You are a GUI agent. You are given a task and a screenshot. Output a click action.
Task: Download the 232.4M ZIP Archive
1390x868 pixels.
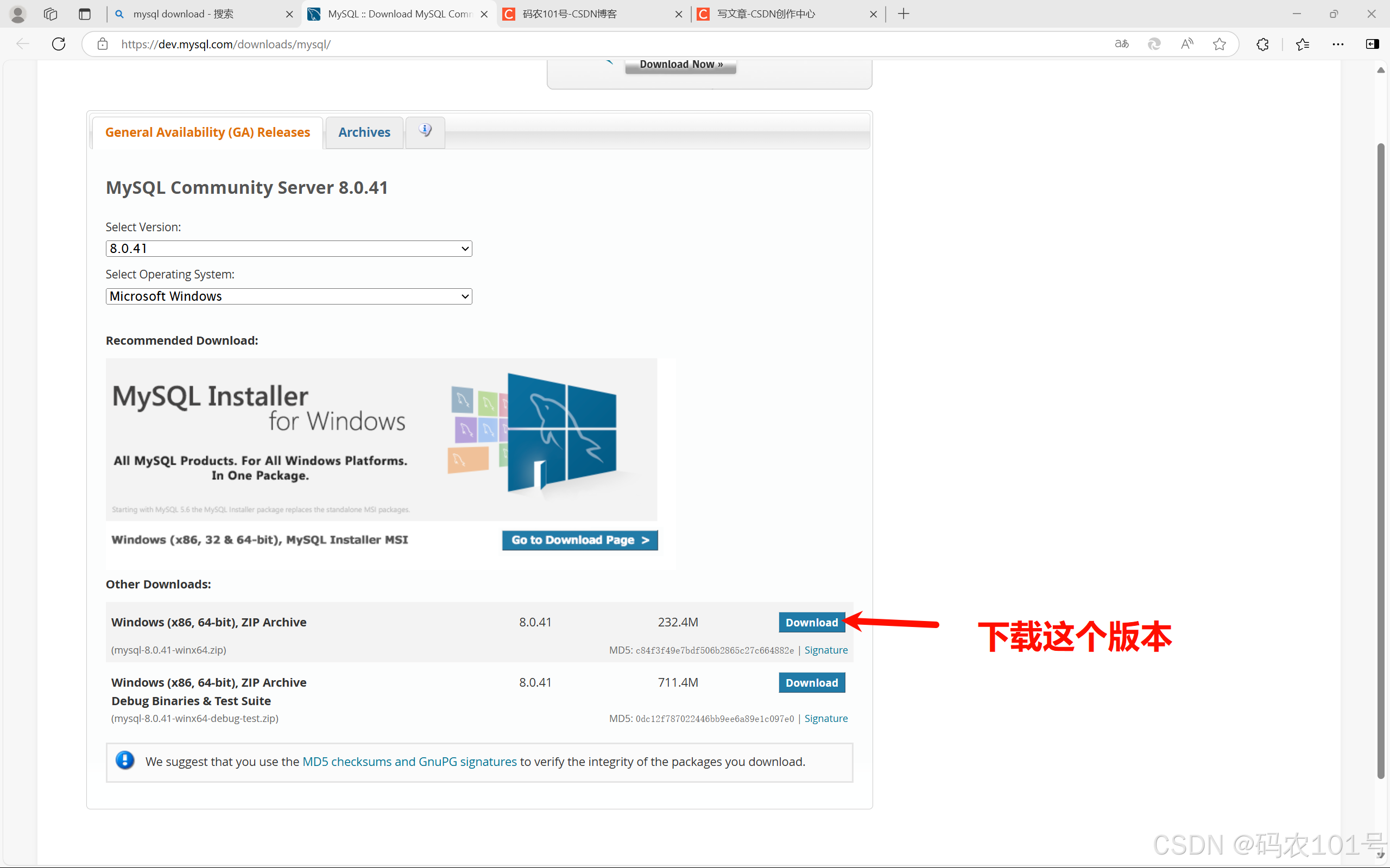tap(811, 622)
